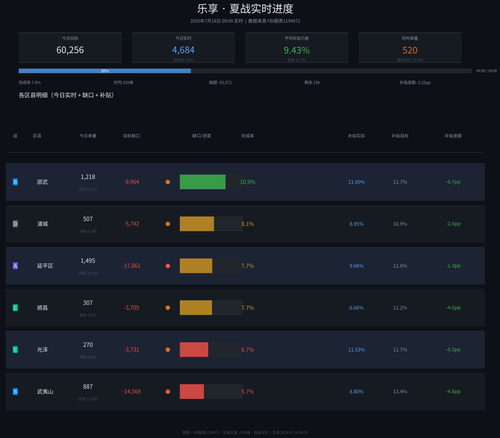The width and height of the screenshot is (500, 438).
Task: Click the blue overall day progress bar
Action: pos(105,71)
